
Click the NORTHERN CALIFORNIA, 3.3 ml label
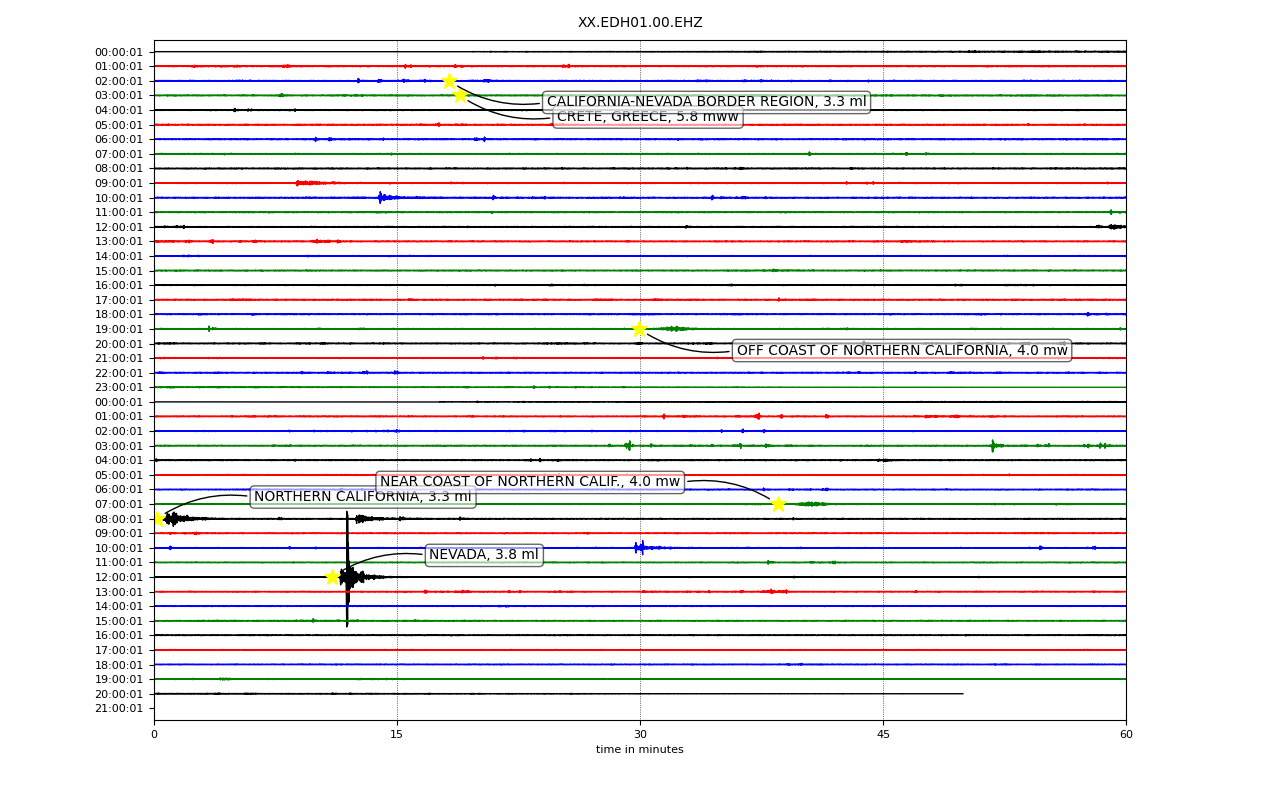pos(362,497)
